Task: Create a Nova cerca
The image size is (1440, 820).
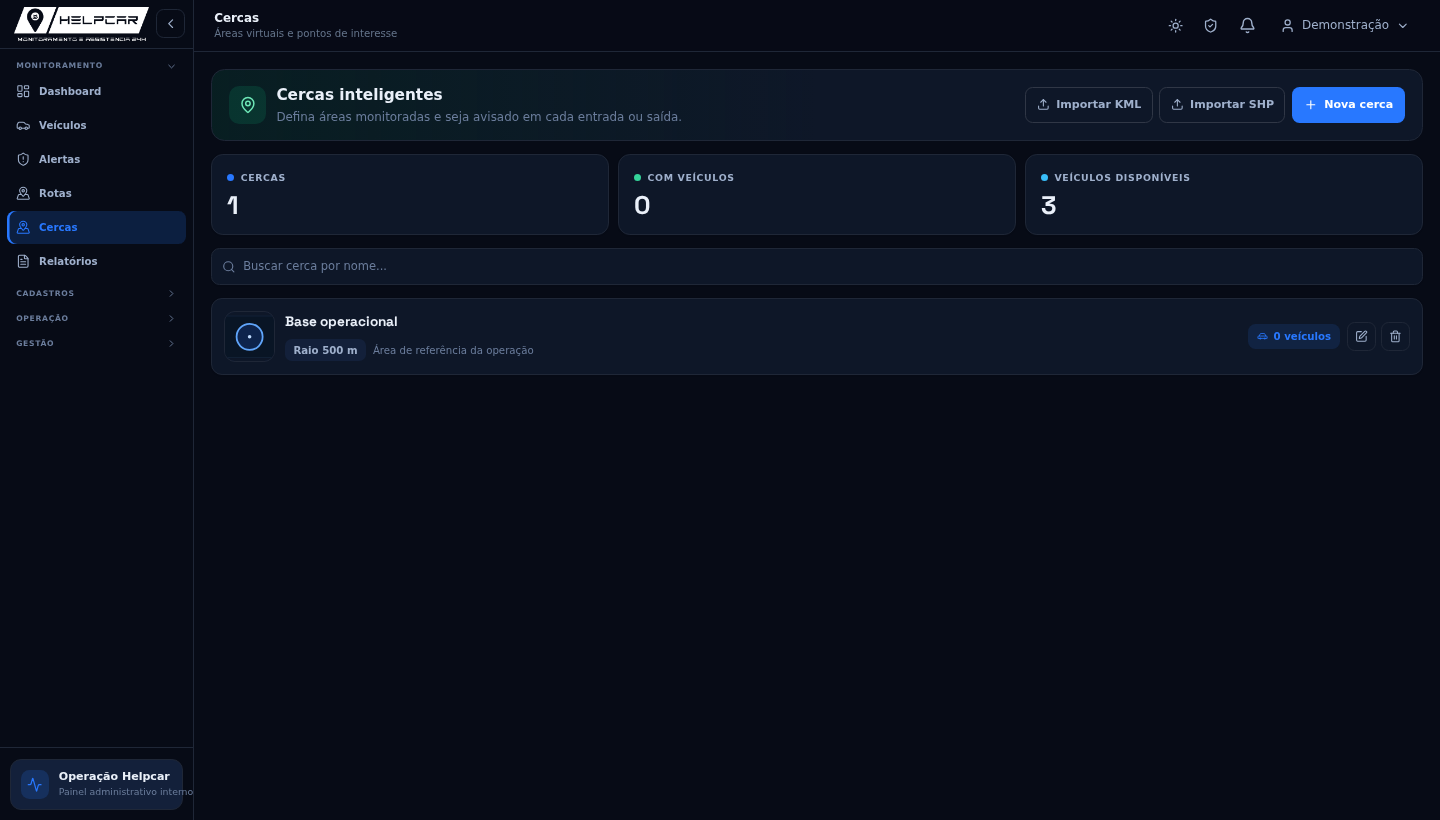Action: coord(1348,105)
